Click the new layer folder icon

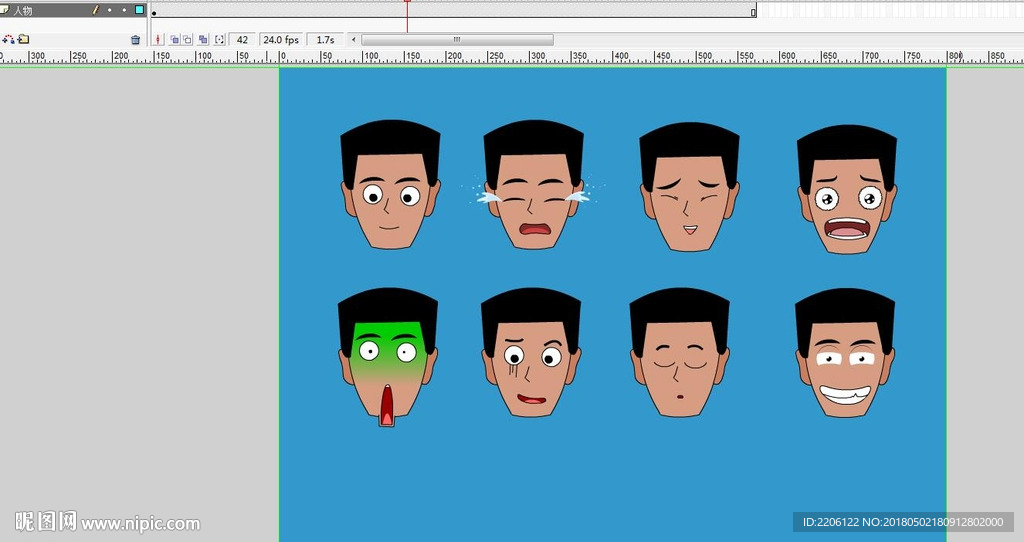(x=23, y=40)
